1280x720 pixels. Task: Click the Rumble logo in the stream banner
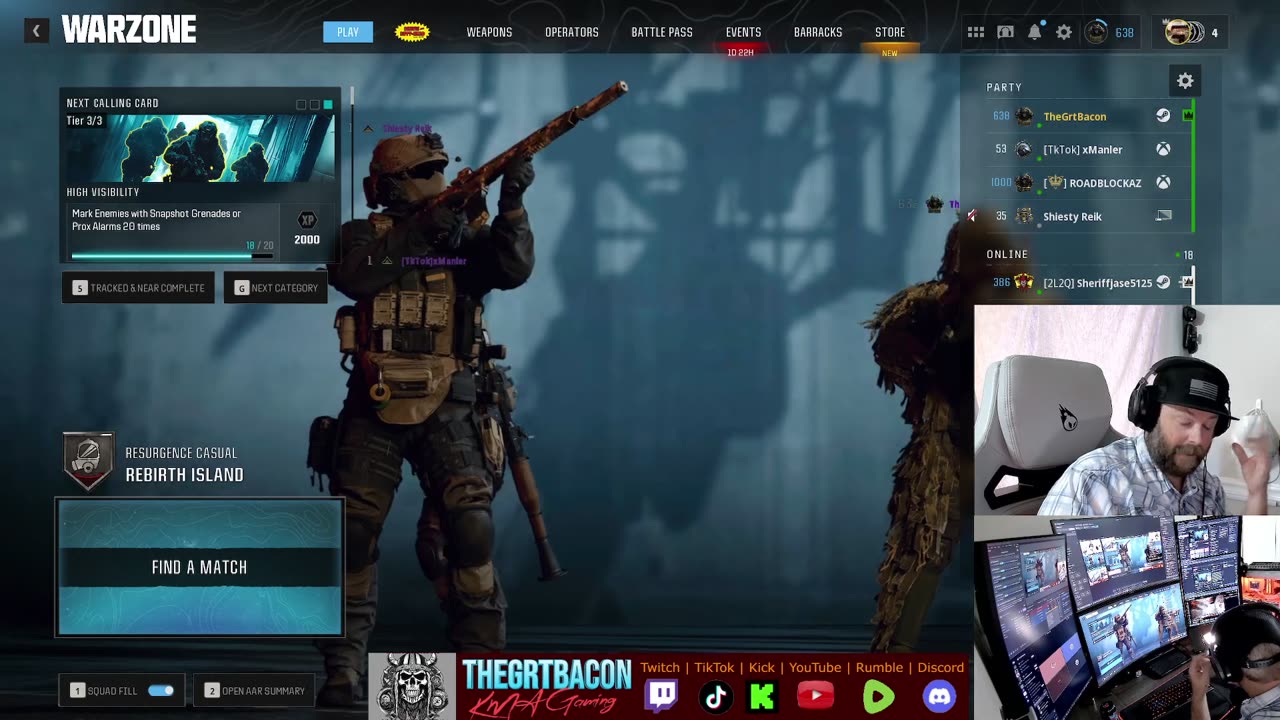879,696
